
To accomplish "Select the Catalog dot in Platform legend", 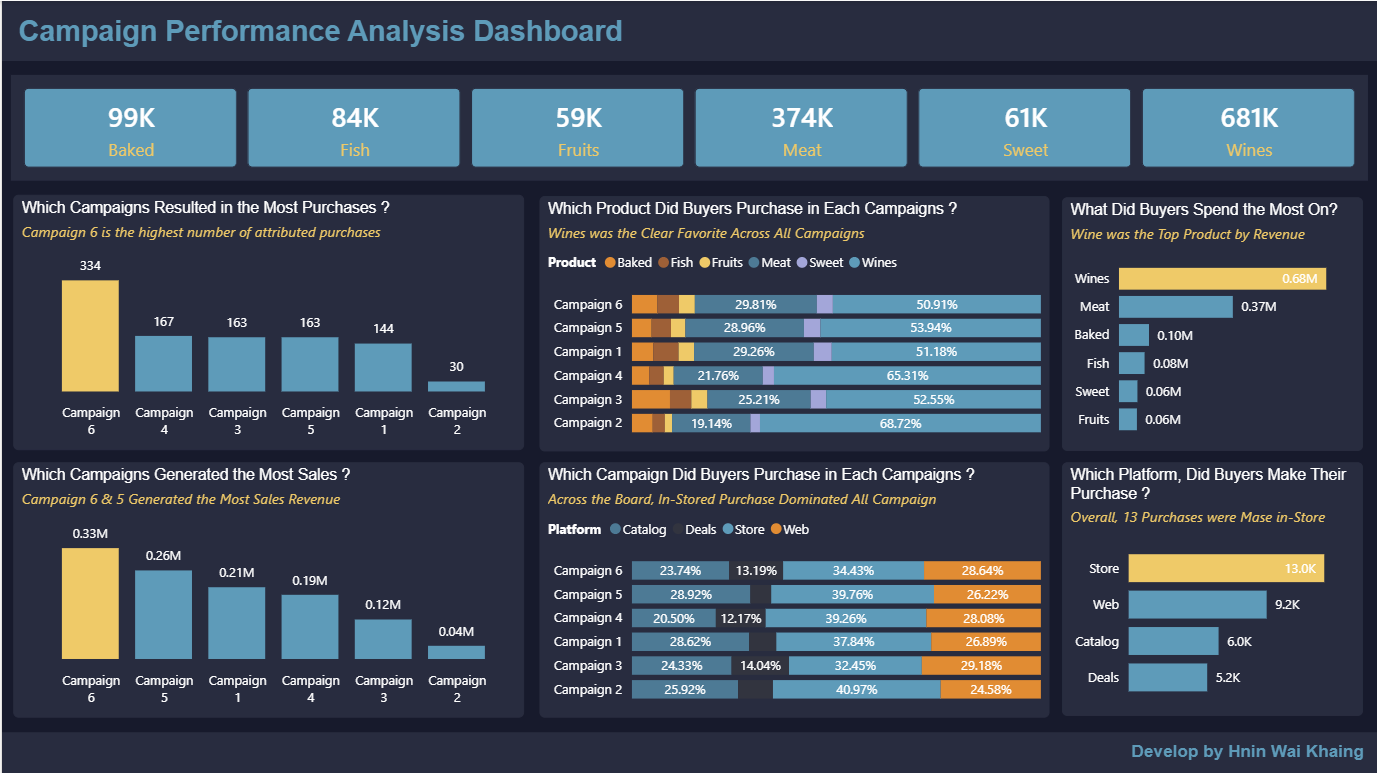I will pyautogui.click(x=616, y=529).
